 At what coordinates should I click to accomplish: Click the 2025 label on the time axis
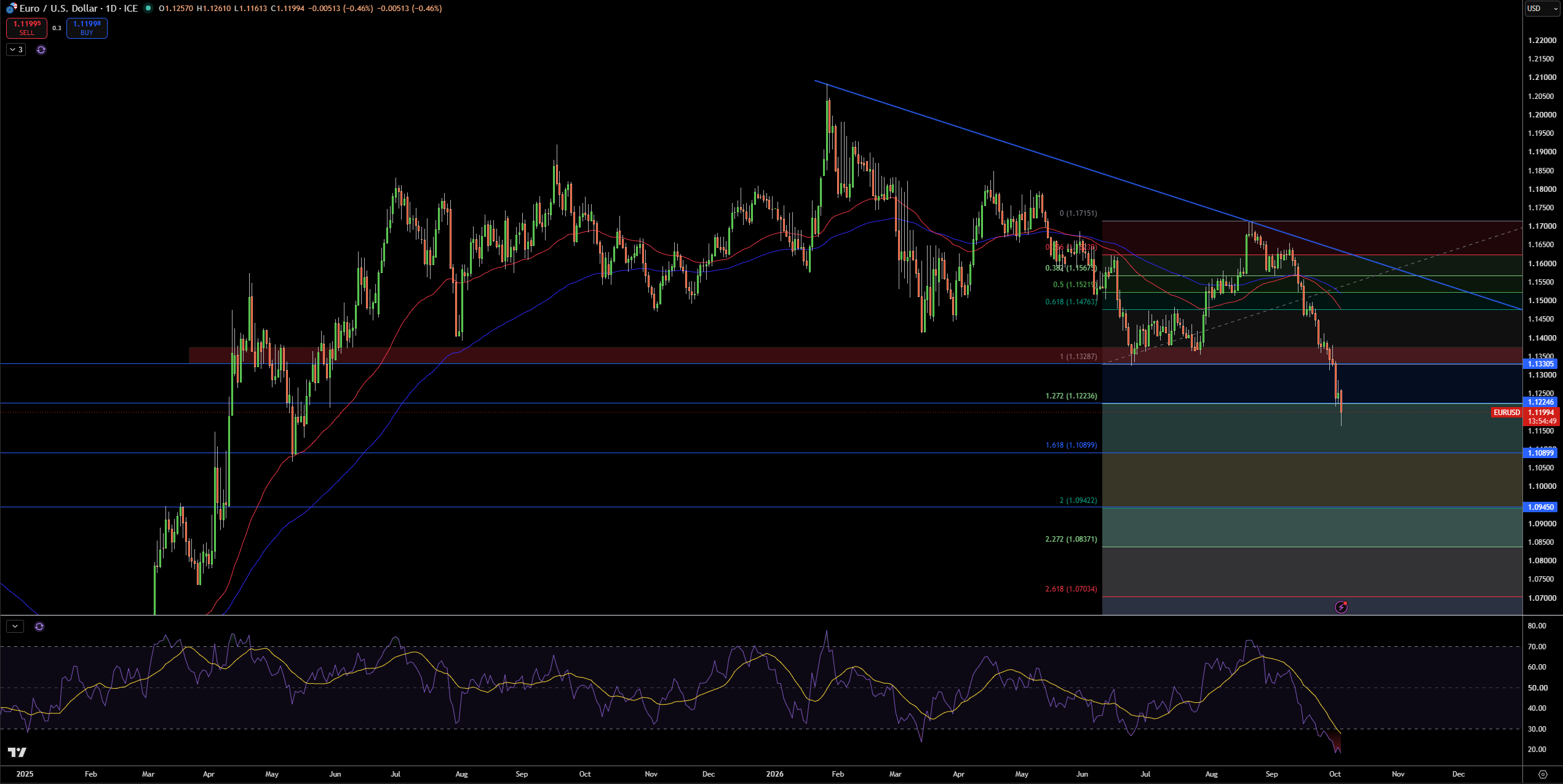pos(25,774)
